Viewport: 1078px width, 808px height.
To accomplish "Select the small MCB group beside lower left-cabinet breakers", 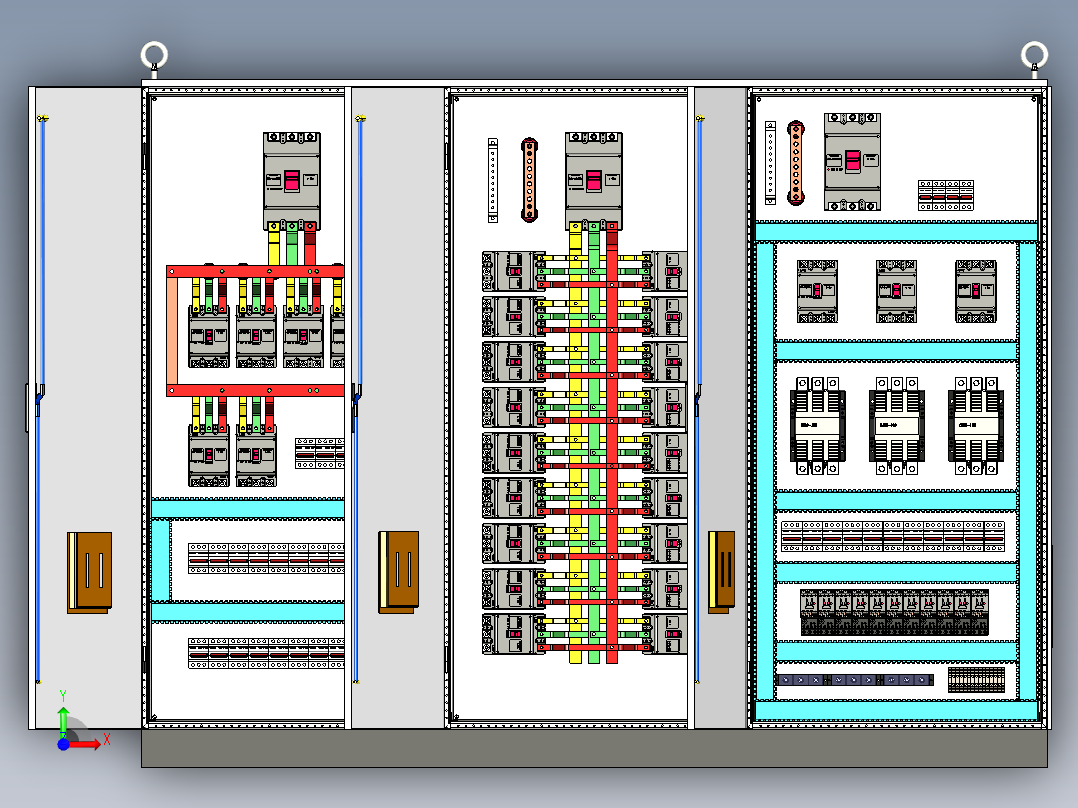I will [x=320, y=454].
